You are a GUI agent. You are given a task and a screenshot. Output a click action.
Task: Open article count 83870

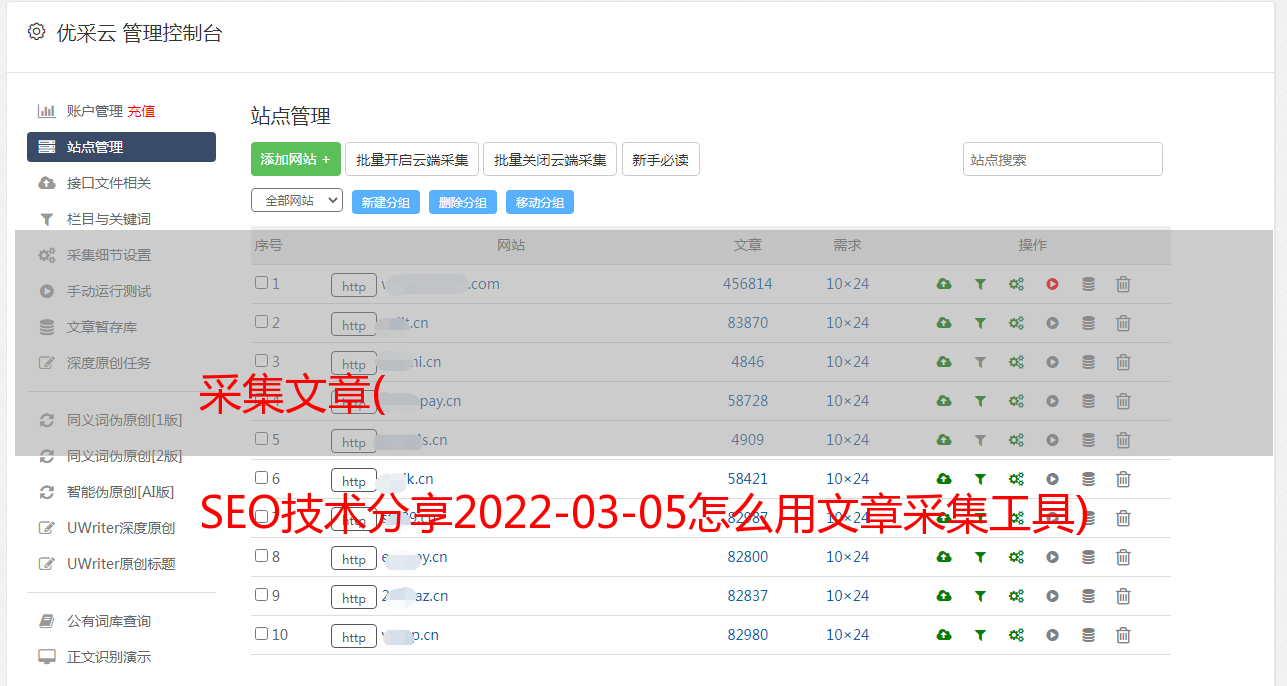coord(748,323)
